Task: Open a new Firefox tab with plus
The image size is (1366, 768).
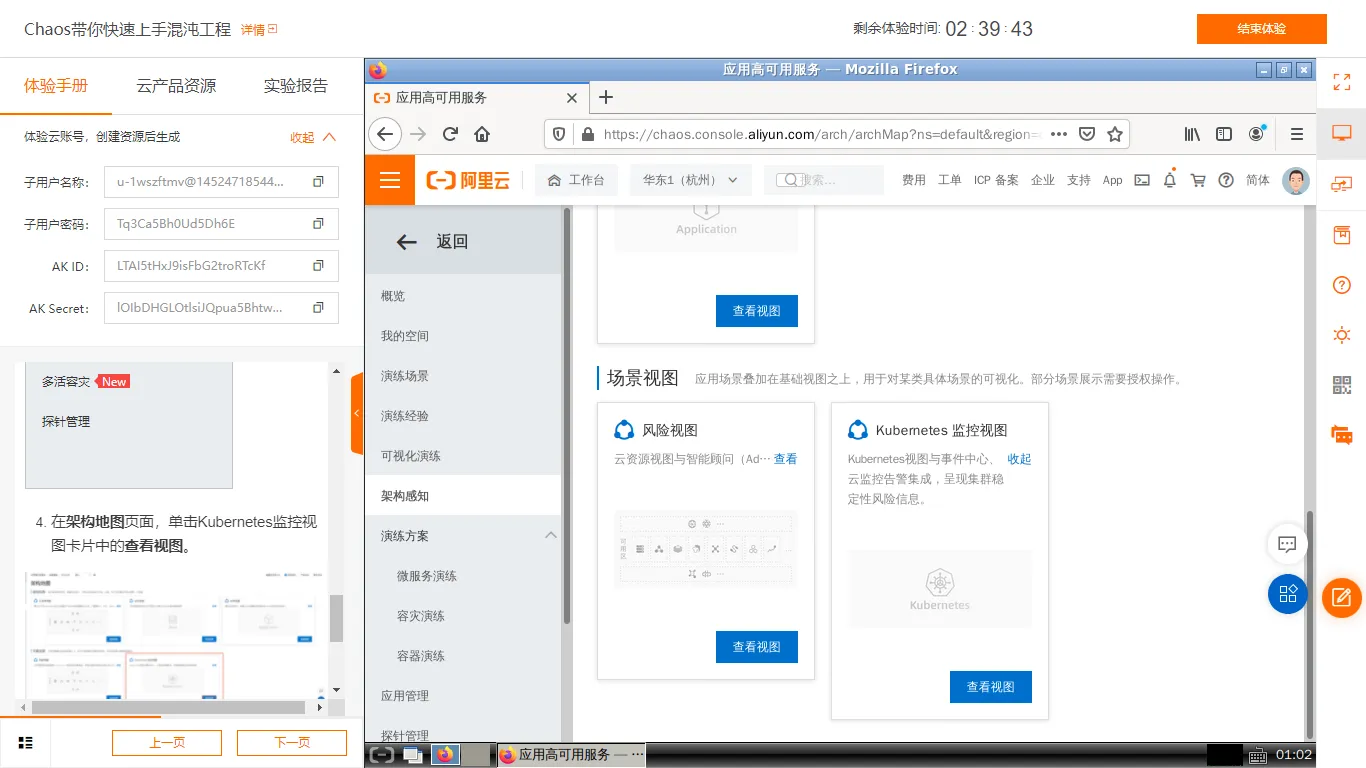Action: 605,97
